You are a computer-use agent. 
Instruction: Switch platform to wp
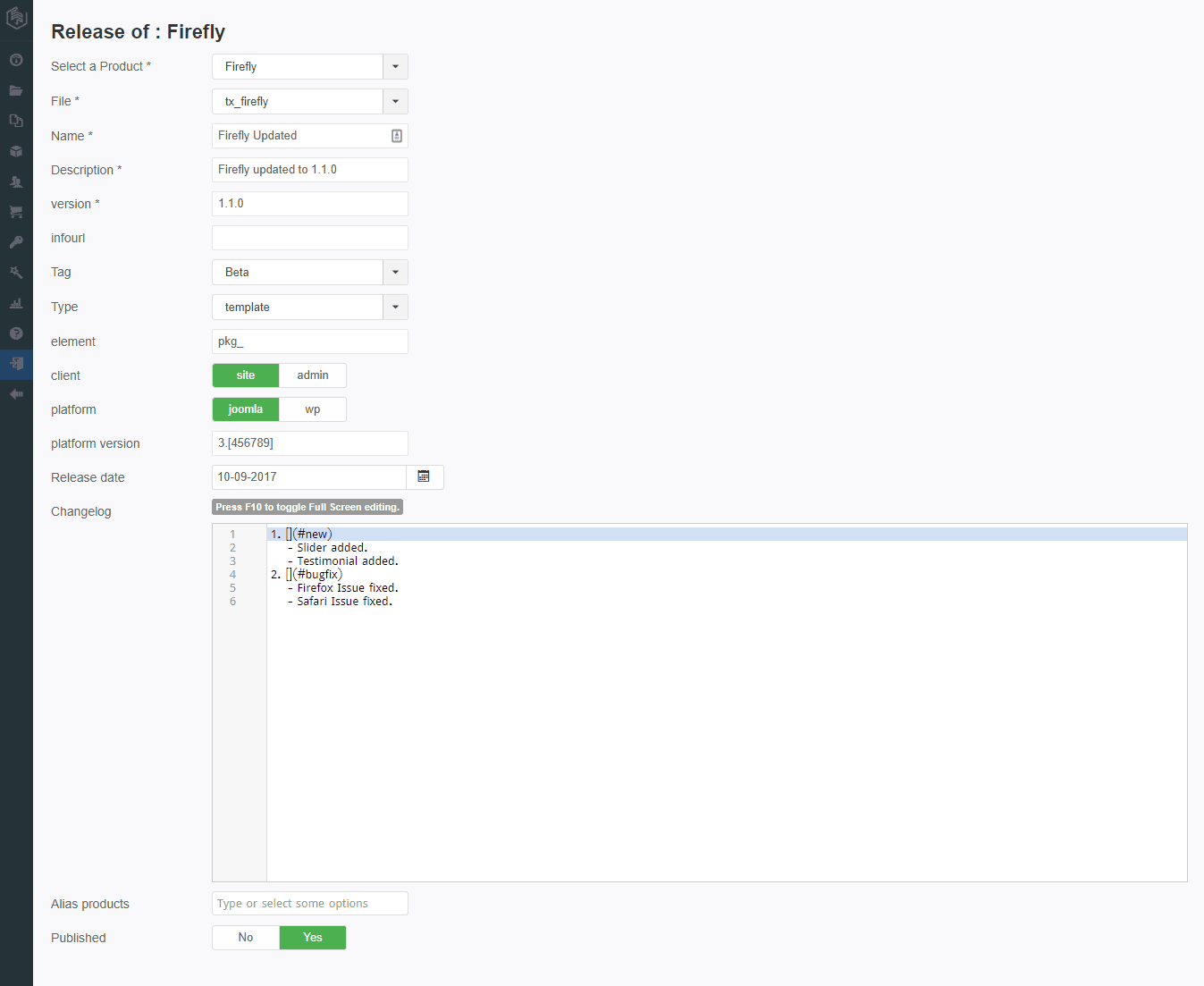coord(313,409)
